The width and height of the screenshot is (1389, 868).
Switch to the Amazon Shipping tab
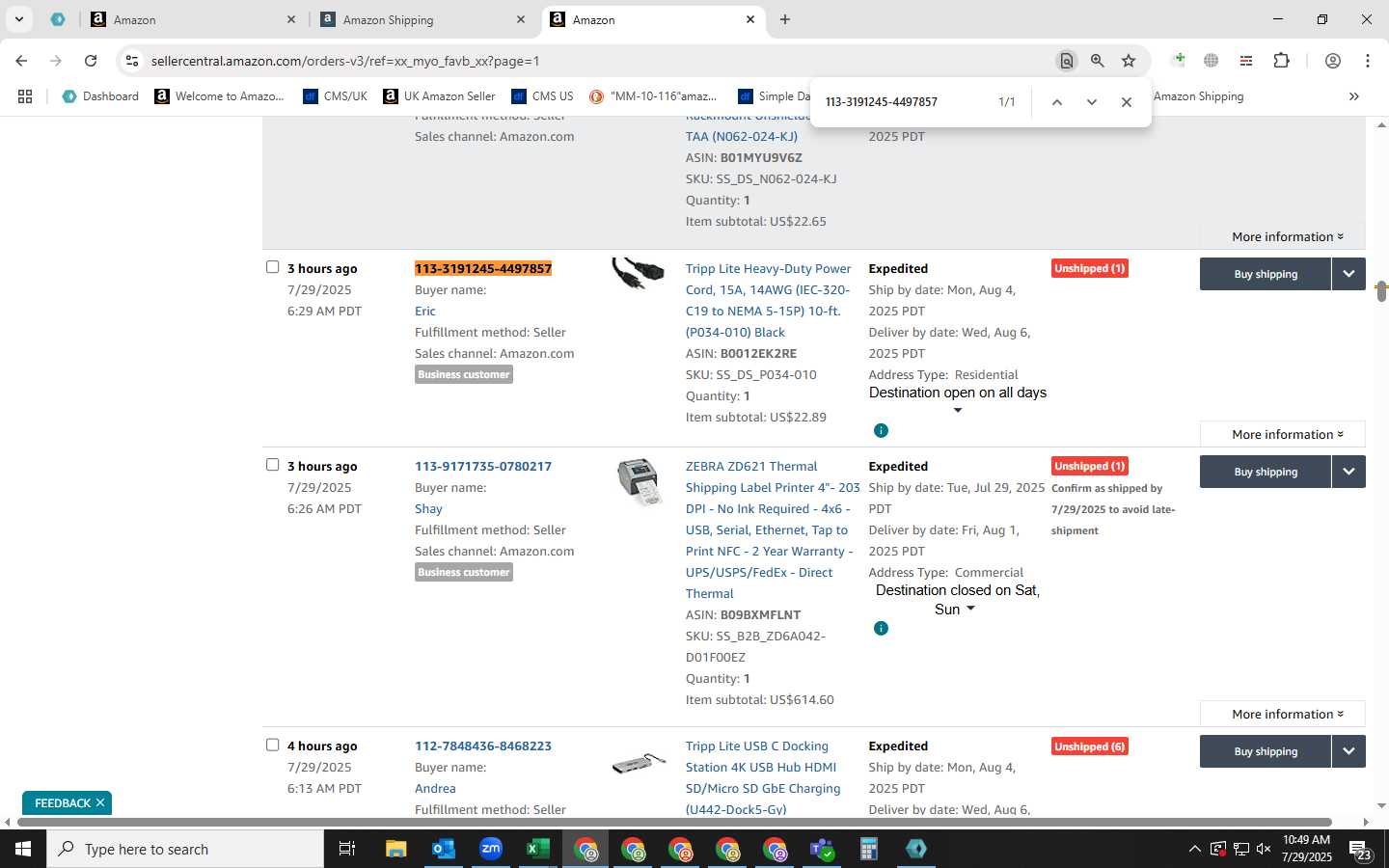coord(422,19)
